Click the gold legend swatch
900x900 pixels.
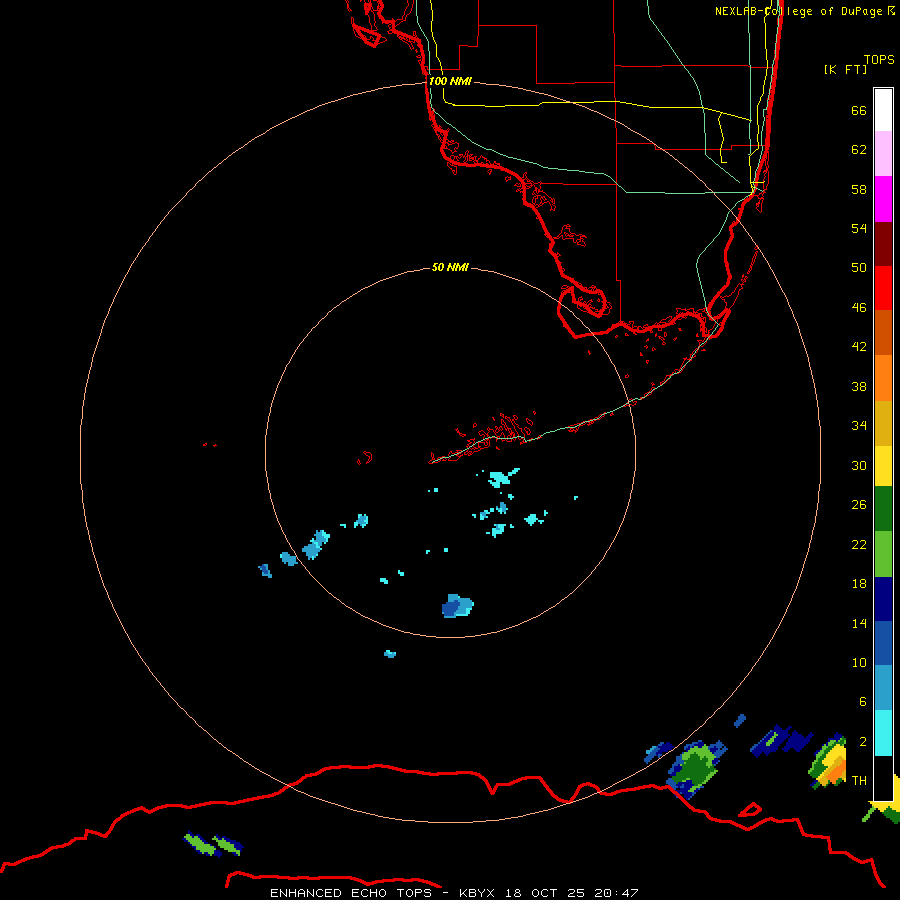click(883, 423)
